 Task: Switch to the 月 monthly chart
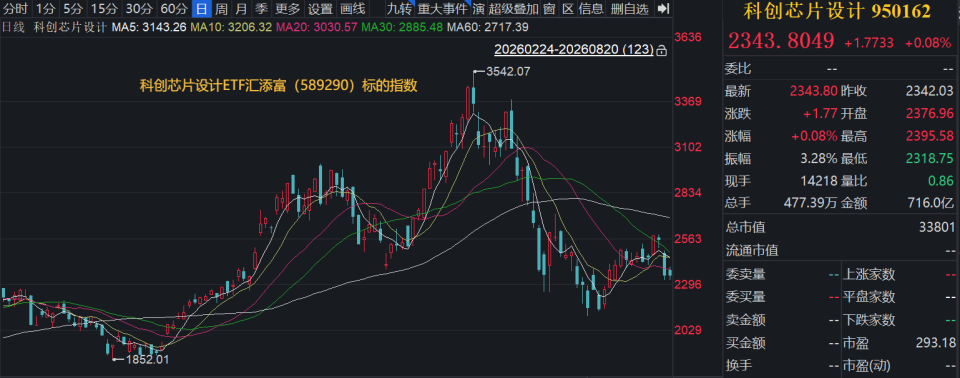[x=241, y=9]
